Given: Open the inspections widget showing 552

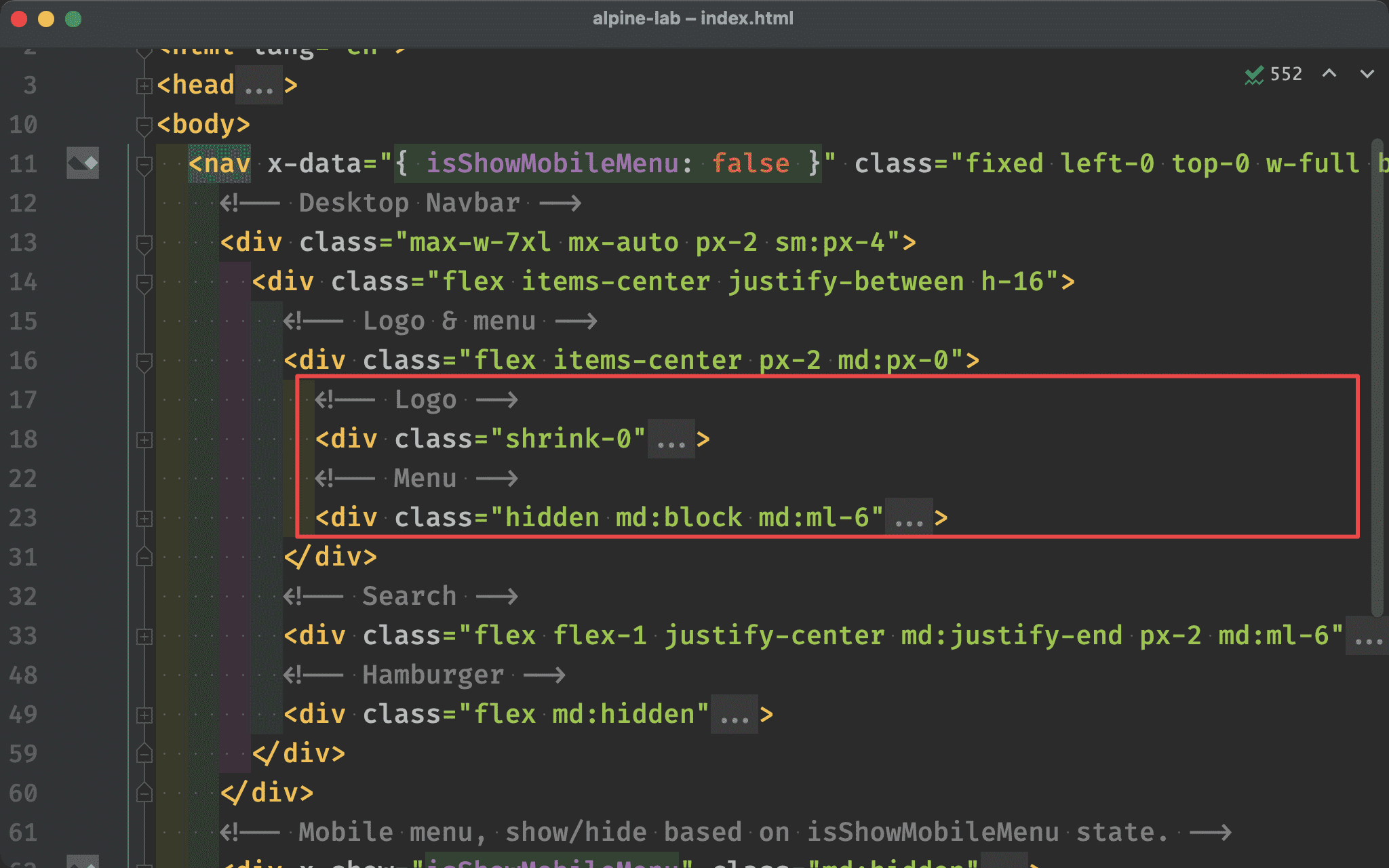Looking at the screenshot, I should point(1274,74).
